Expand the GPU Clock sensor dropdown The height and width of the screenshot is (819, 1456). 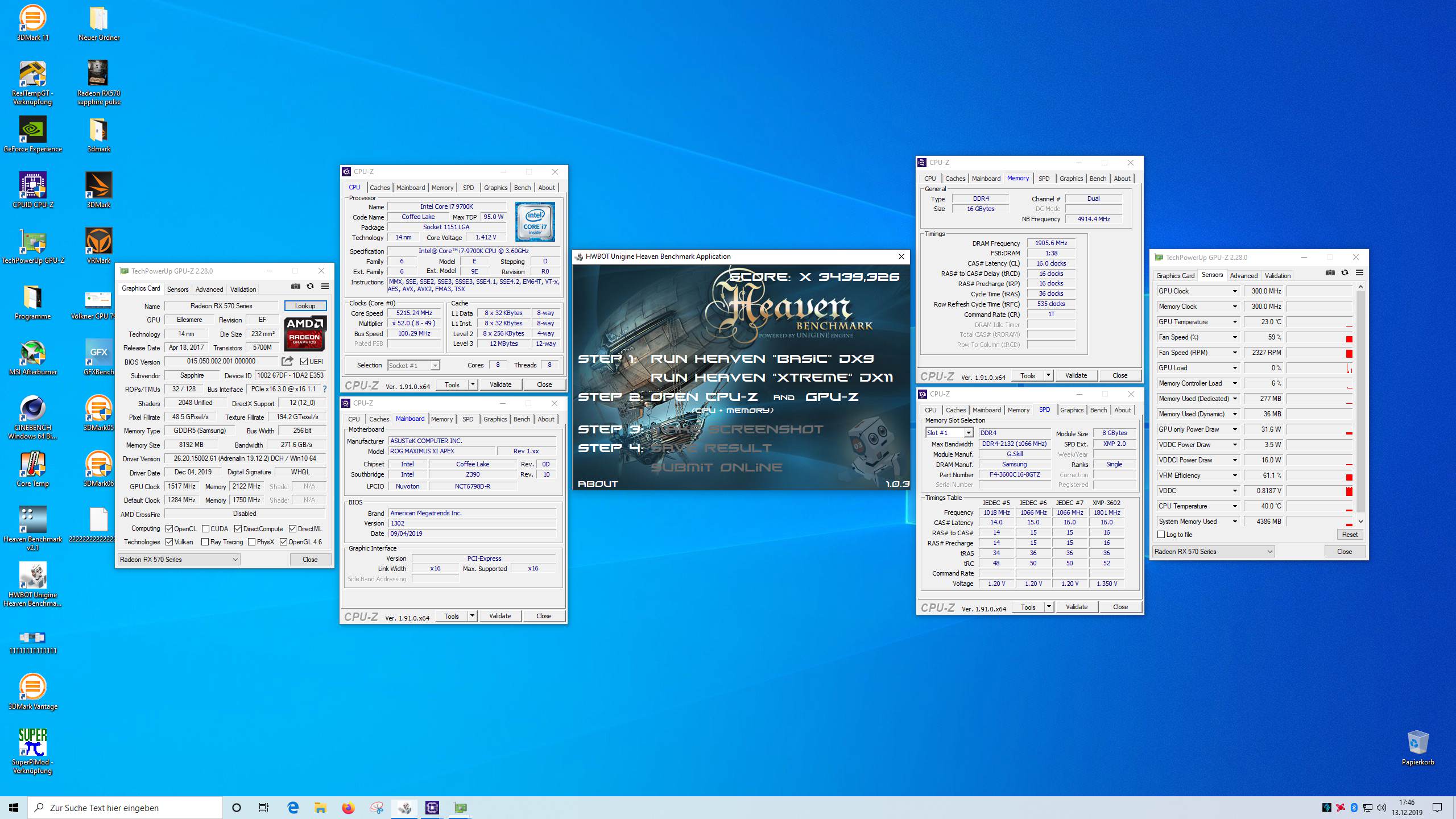point(1235,291)
